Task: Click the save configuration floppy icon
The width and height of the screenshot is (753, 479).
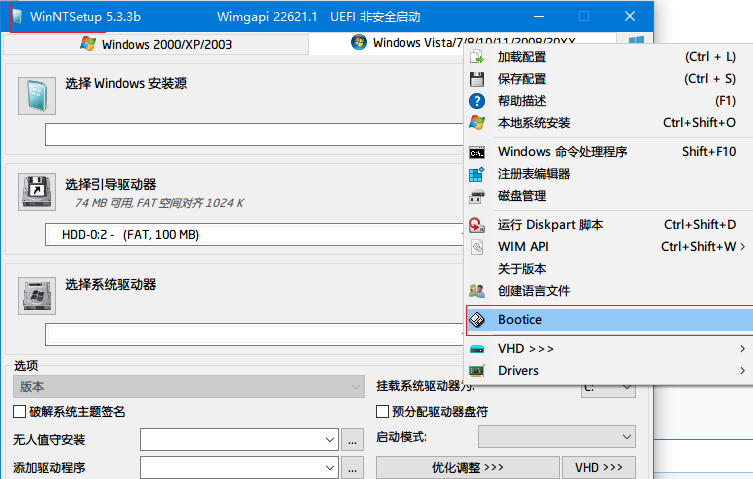Action: click(x=478, y=79)
